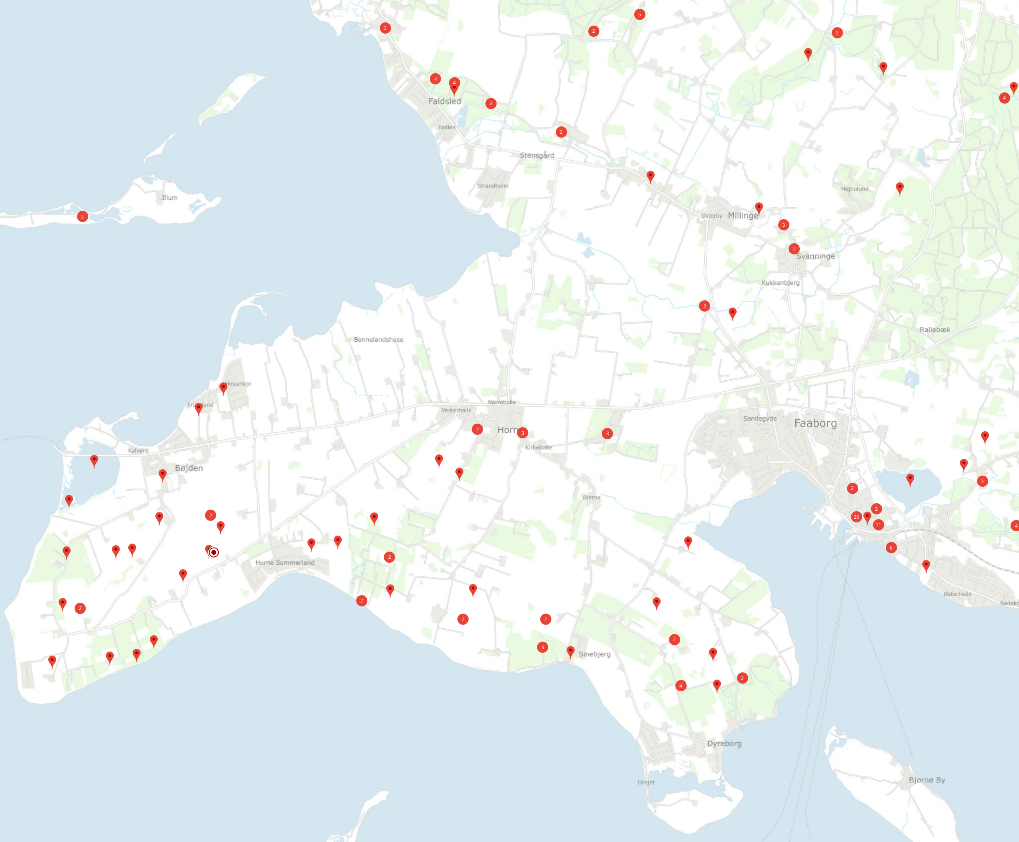
Task: Click the pin beside the Hesseløje label
Action: (223, 387)
